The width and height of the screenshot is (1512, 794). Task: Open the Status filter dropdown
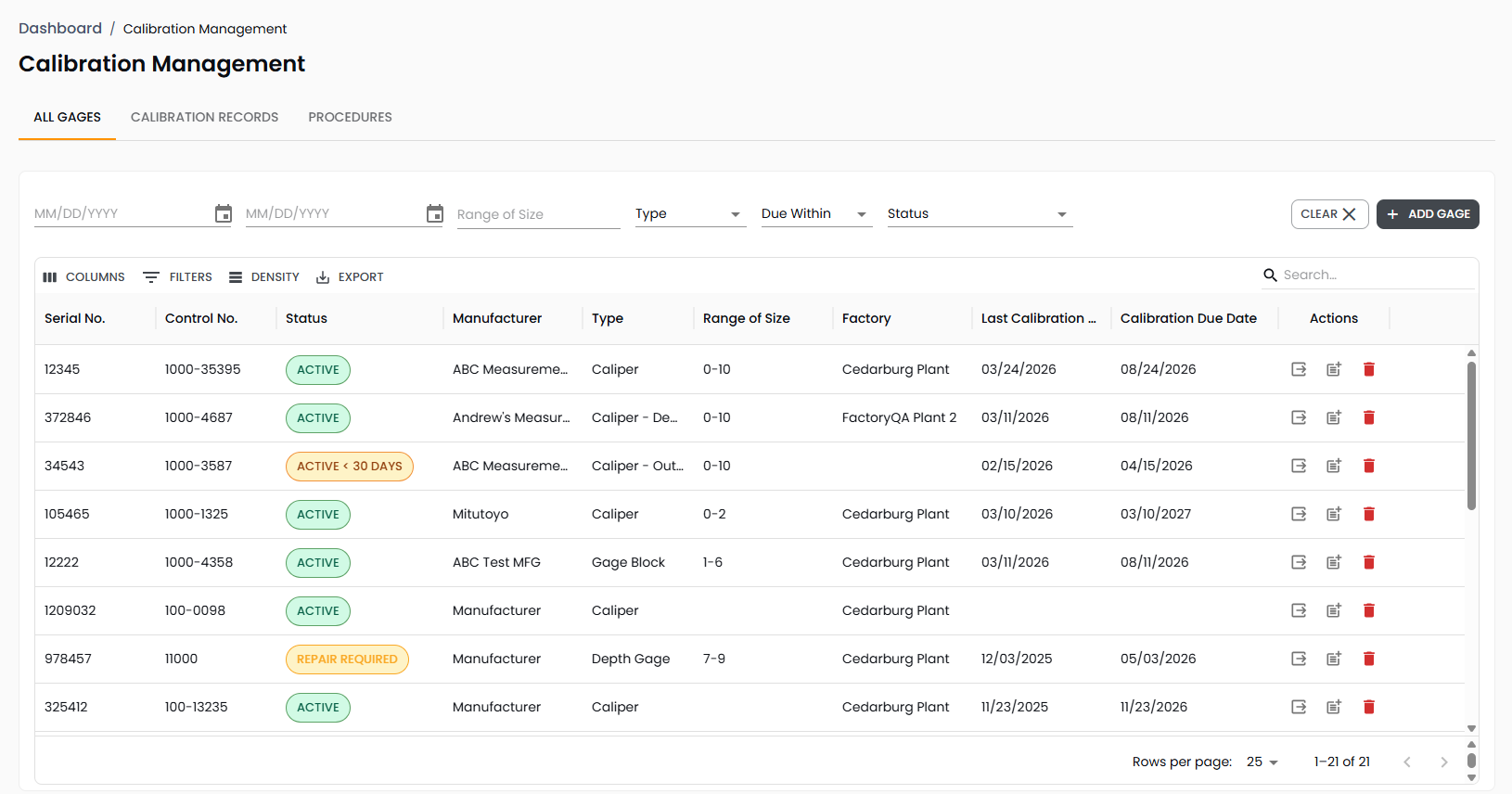click(x=979, y=214)
